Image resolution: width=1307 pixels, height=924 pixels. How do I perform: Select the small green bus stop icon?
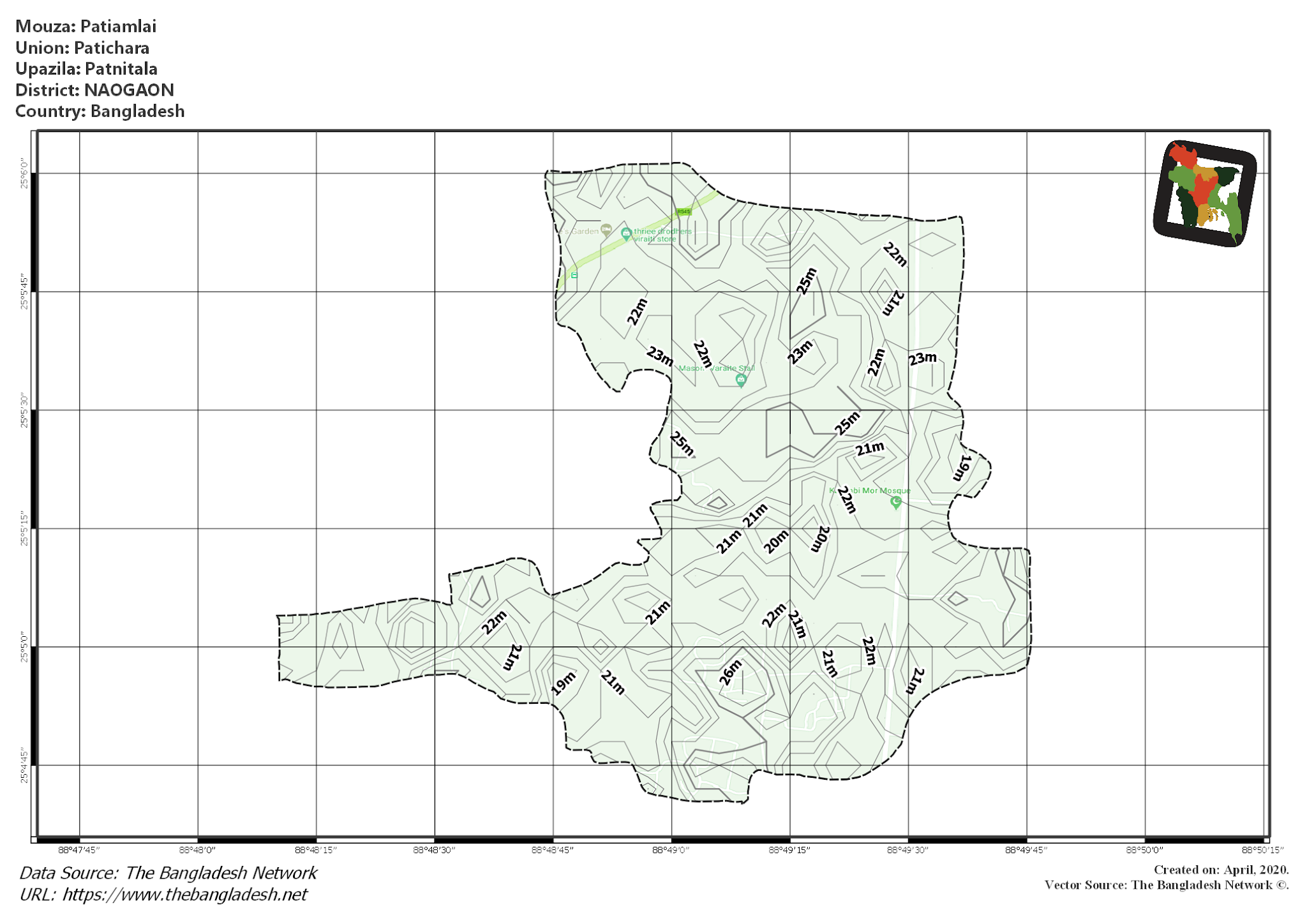574,276
